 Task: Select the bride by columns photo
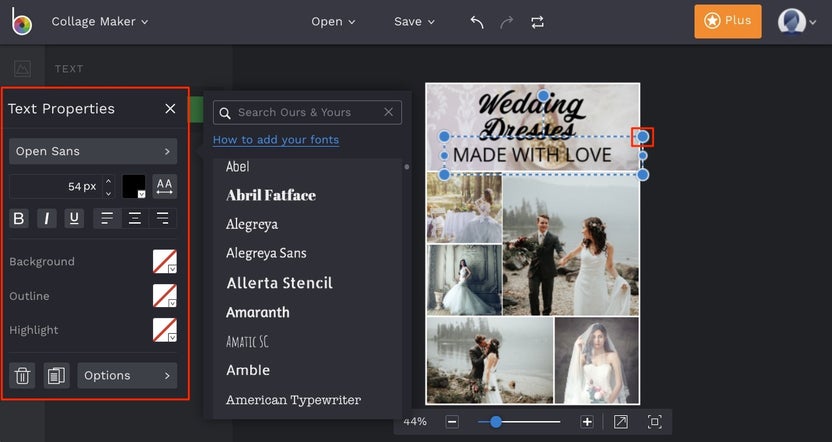pos(464,280)
